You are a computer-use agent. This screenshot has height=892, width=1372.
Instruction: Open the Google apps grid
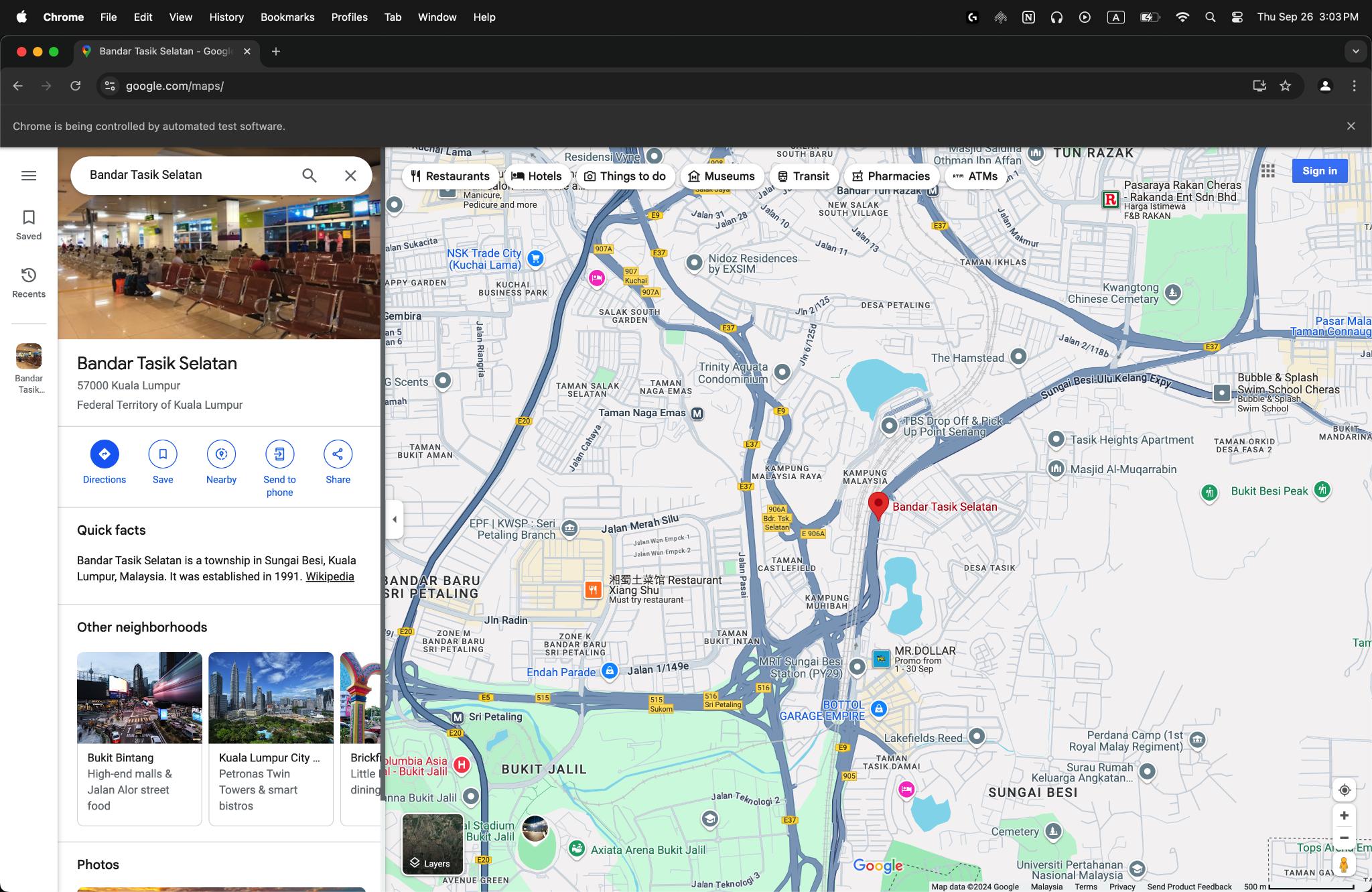click(x=1267, y=171)
